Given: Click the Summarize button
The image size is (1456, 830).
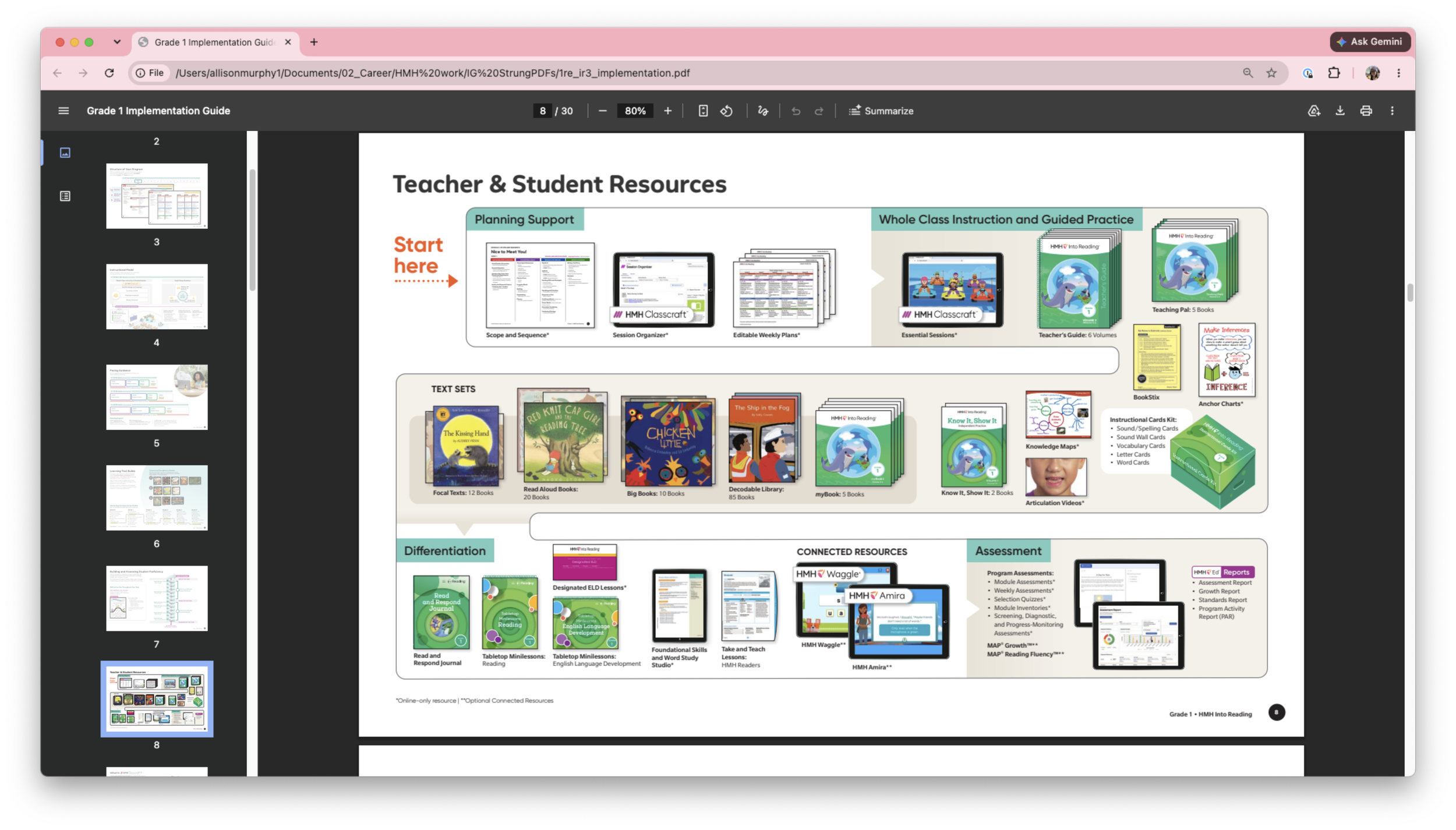Looking at the screenshot, I should (x=881, y=111).
